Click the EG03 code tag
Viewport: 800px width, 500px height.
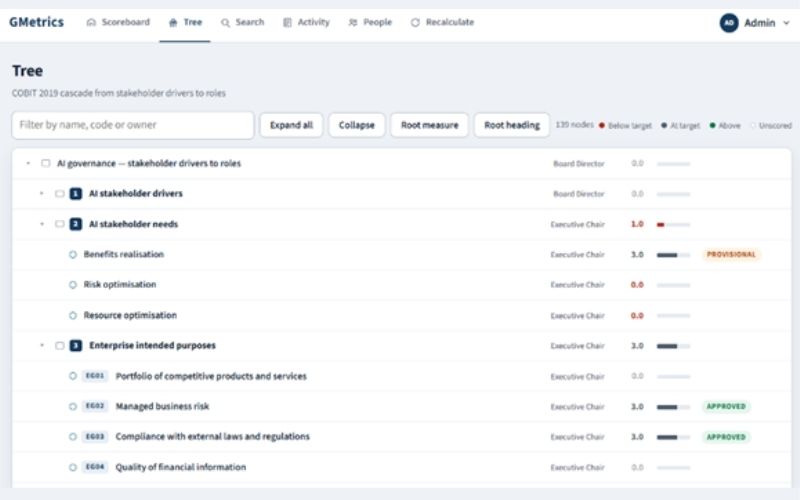pos(95,437)
